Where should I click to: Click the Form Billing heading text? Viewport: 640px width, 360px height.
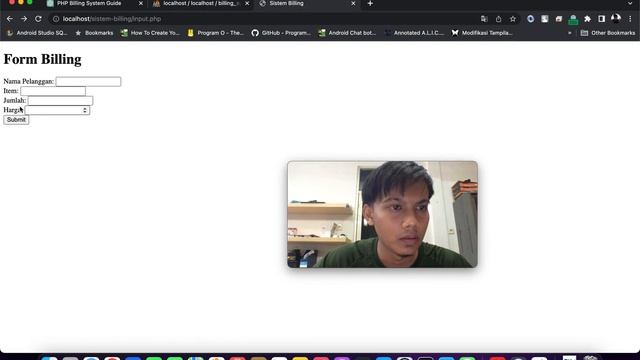pos(42,60)
